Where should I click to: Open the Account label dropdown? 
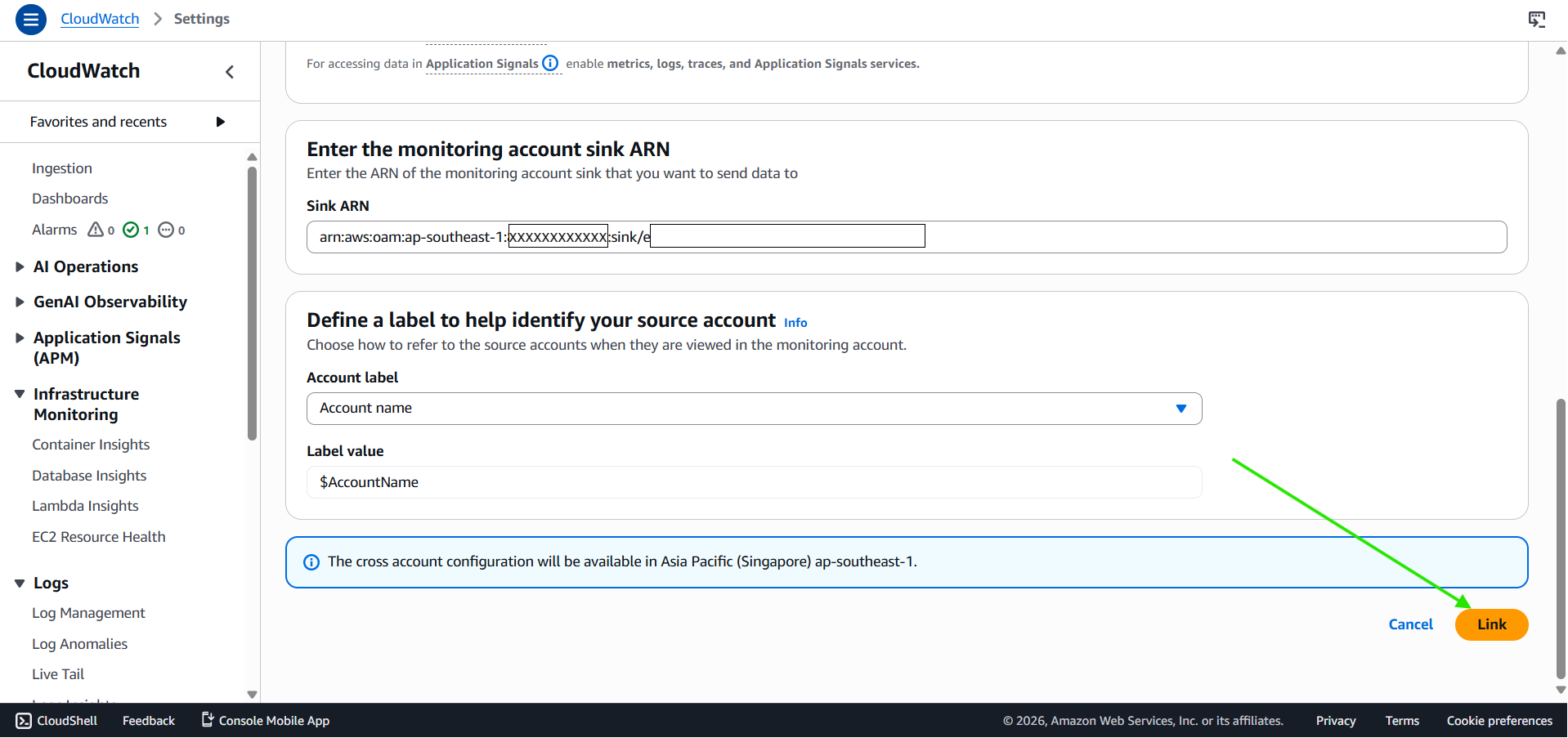click(754, 409)
